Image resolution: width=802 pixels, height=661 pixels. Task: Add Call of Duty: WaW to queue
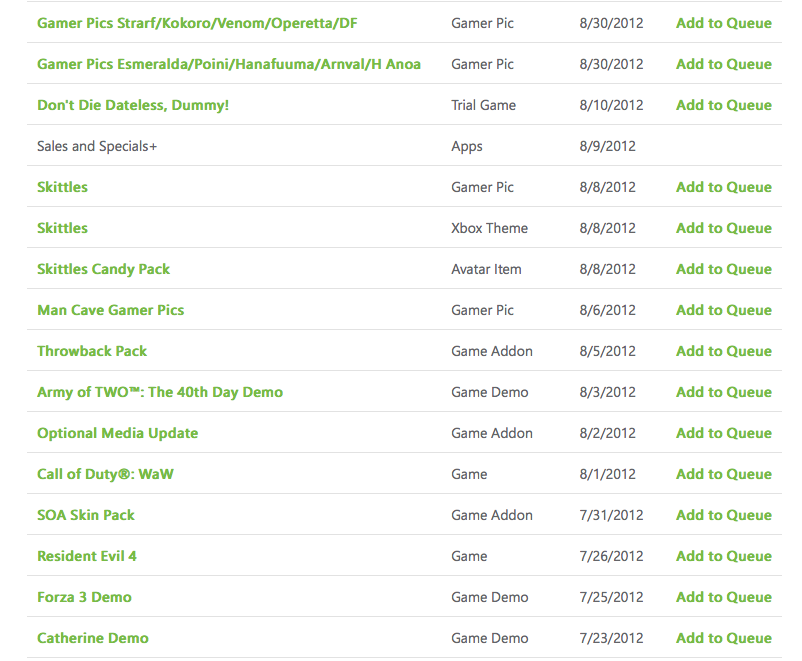pyautogui.click(x=724, y=474)
